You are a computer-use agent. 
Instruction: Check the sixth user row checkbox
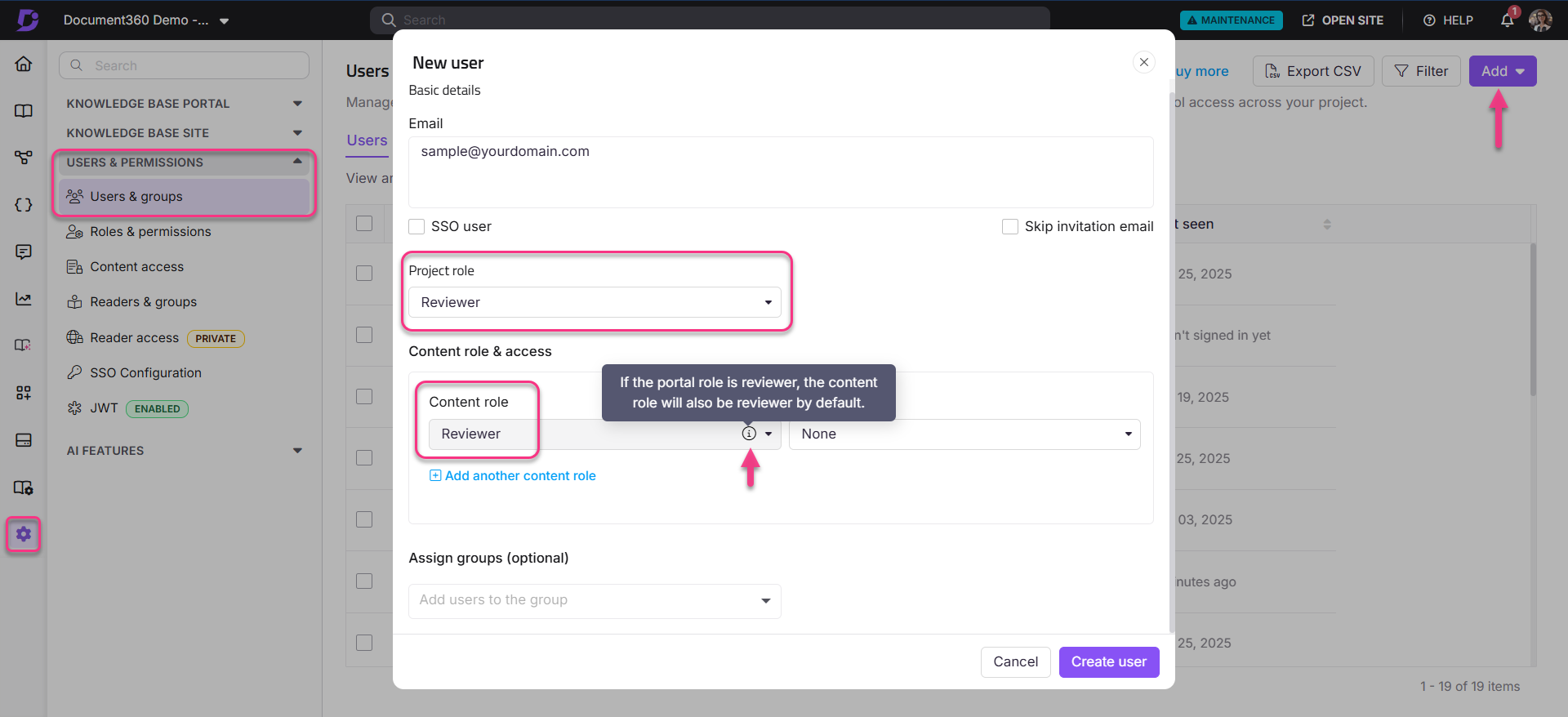364,581
